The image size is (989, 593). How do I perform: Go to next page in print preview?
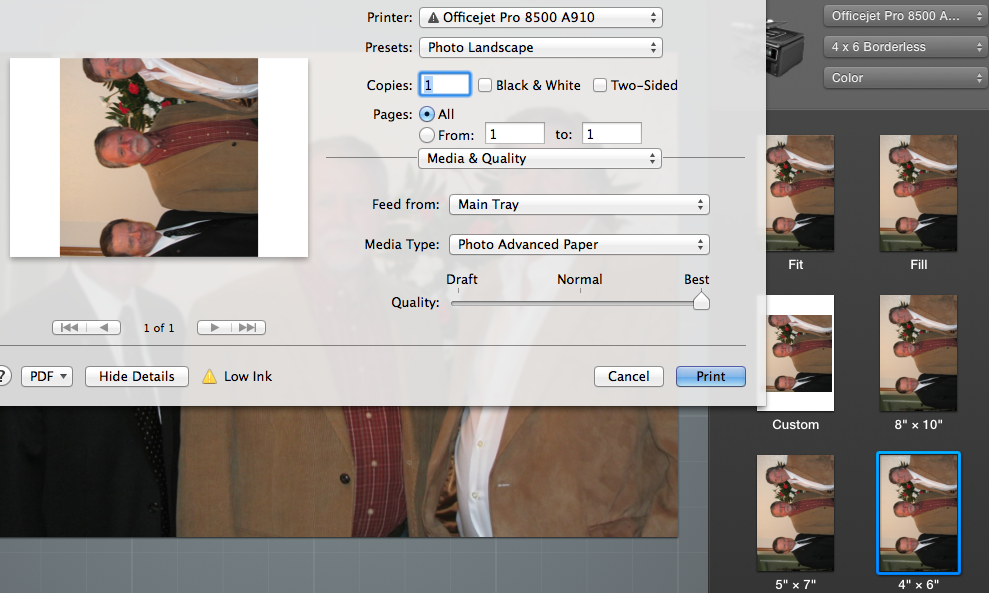(x=214, y=327)
